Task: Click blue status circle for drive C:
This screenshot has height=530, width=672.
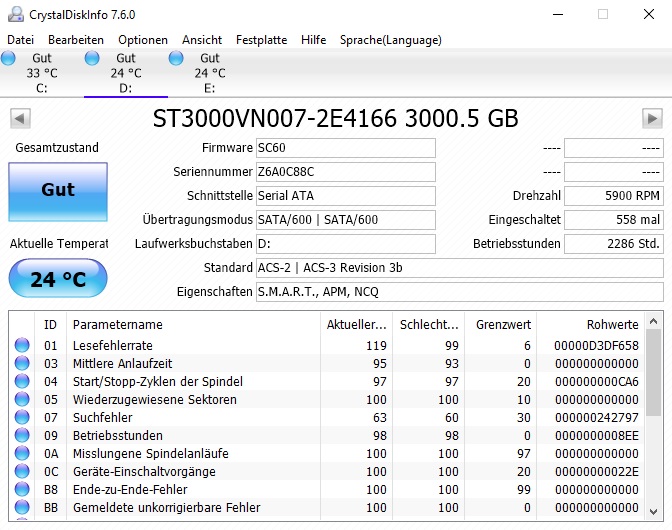Action: [x=8, y=58]
